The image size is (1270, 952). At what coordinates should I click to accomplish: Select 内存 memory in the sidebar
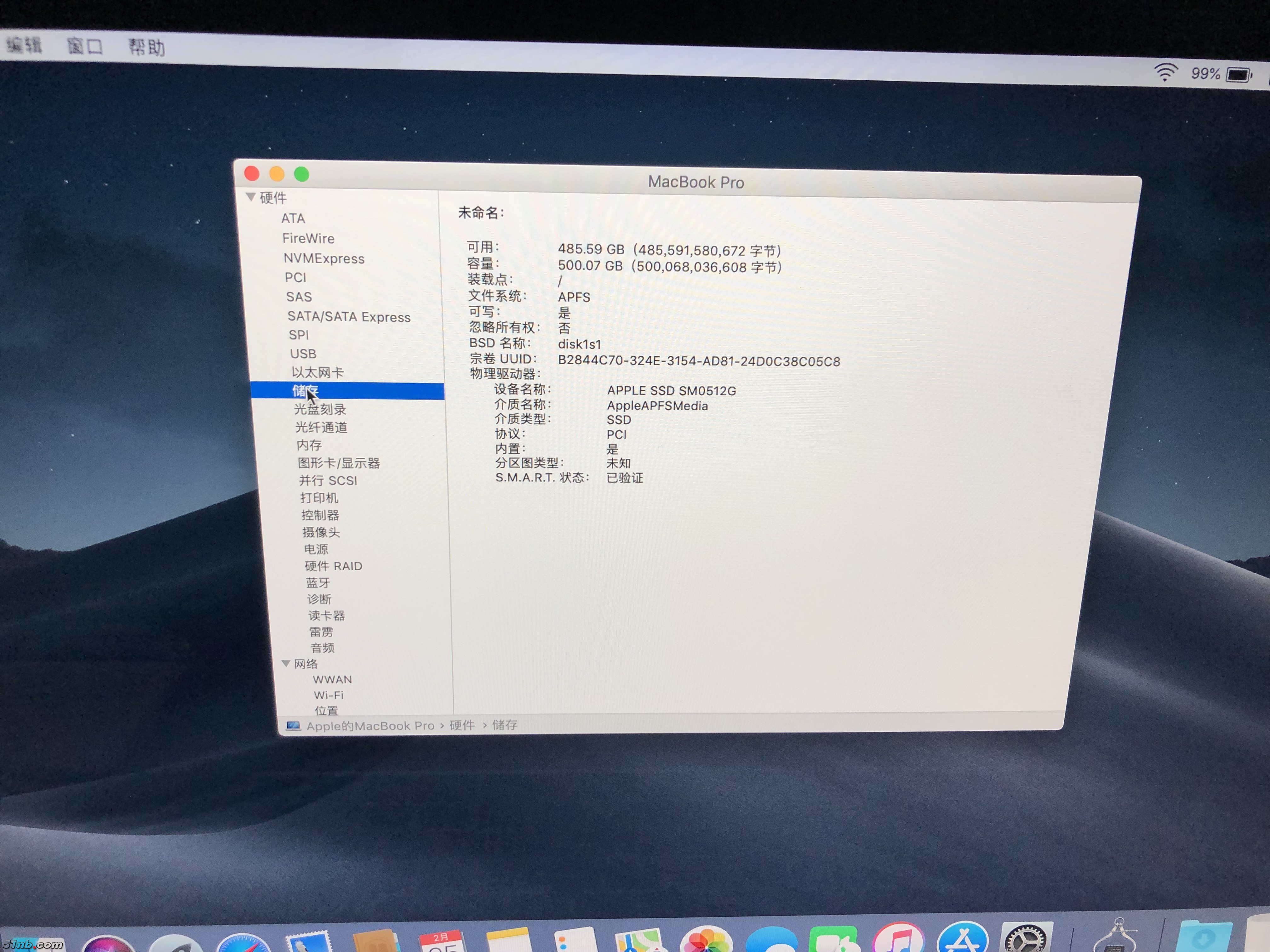coord(309,445)
